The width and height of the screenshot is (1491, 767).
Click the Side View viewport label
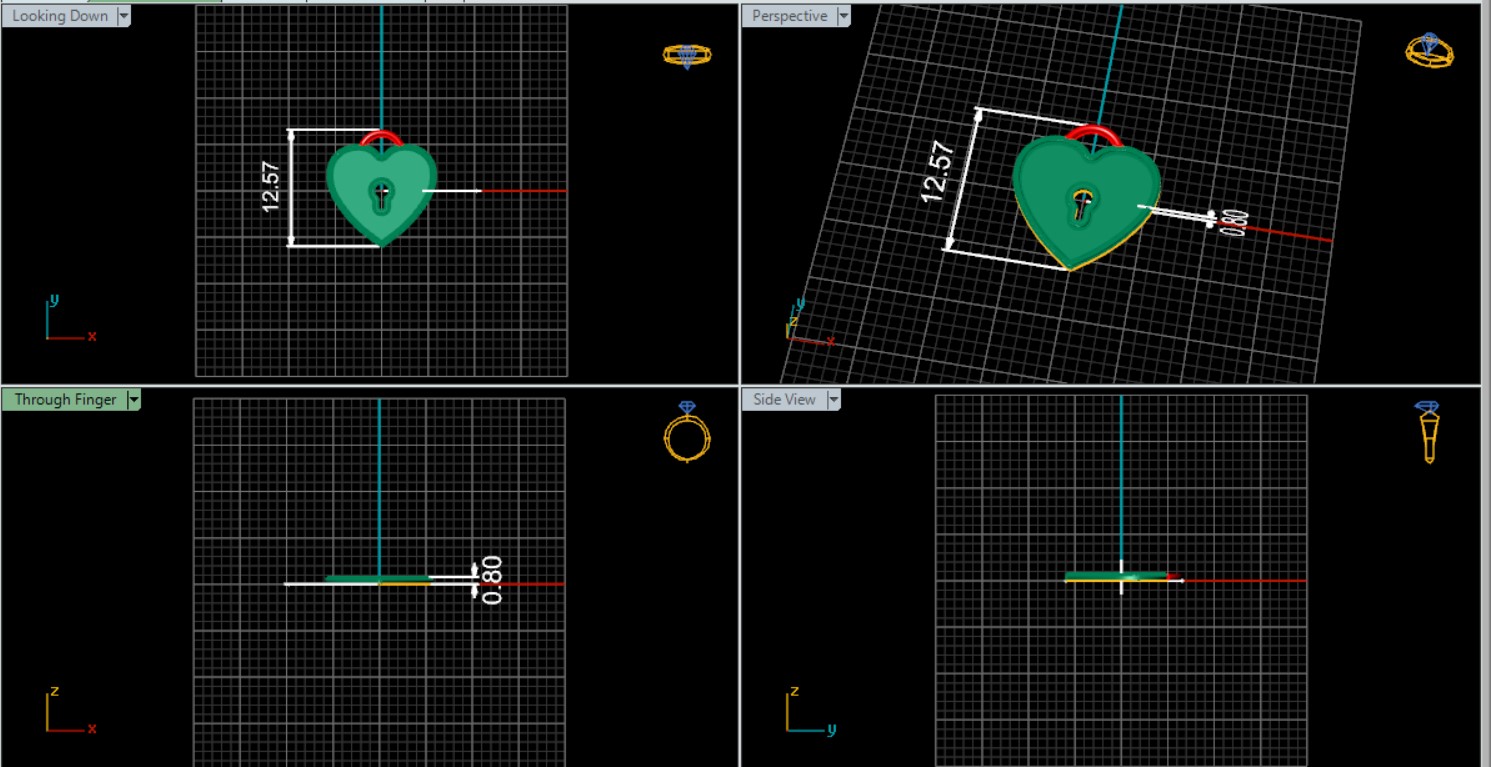pyautogui.click(x=784, y=400)
